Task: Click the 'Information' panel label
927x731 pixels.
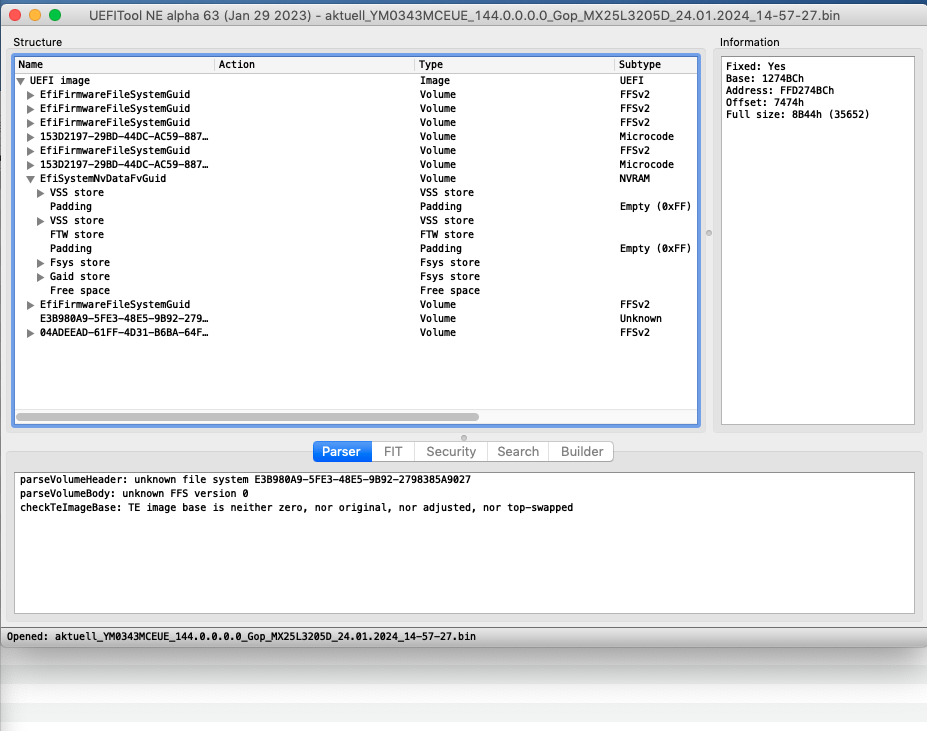Action: [x=750, y=43]
